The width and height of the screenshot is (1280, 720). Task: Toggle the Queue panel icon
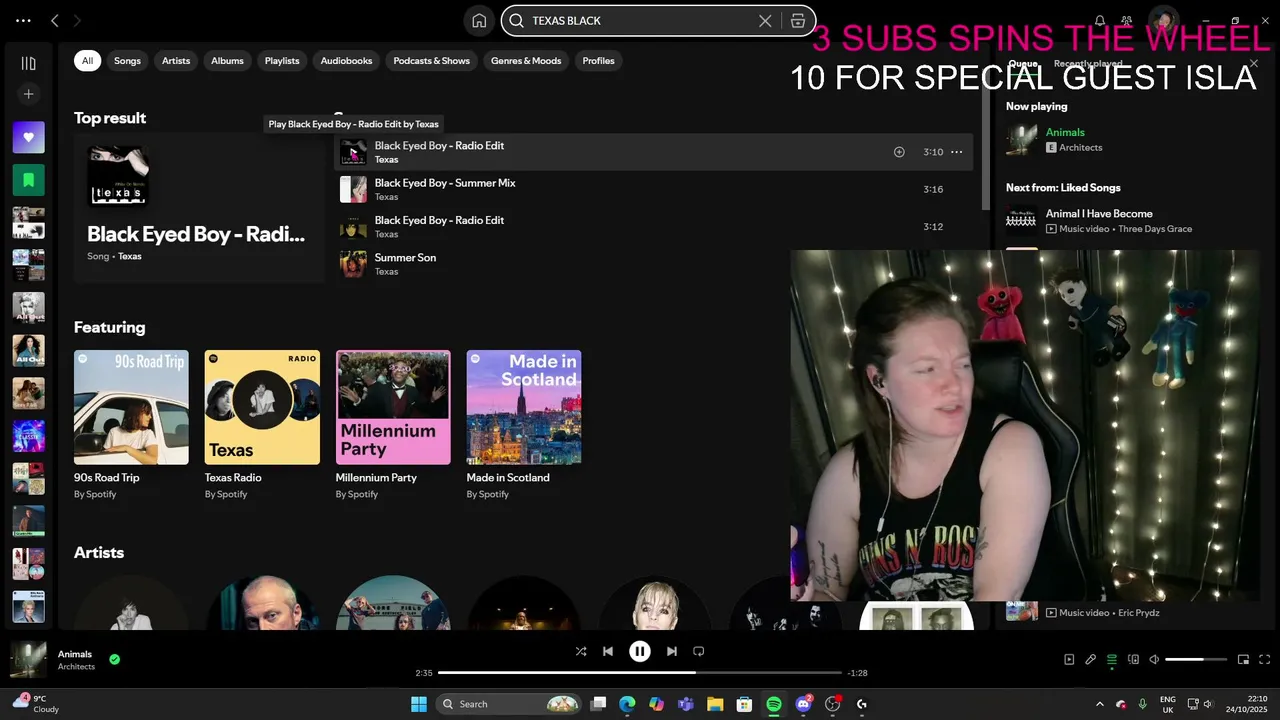pos(1112,660)
